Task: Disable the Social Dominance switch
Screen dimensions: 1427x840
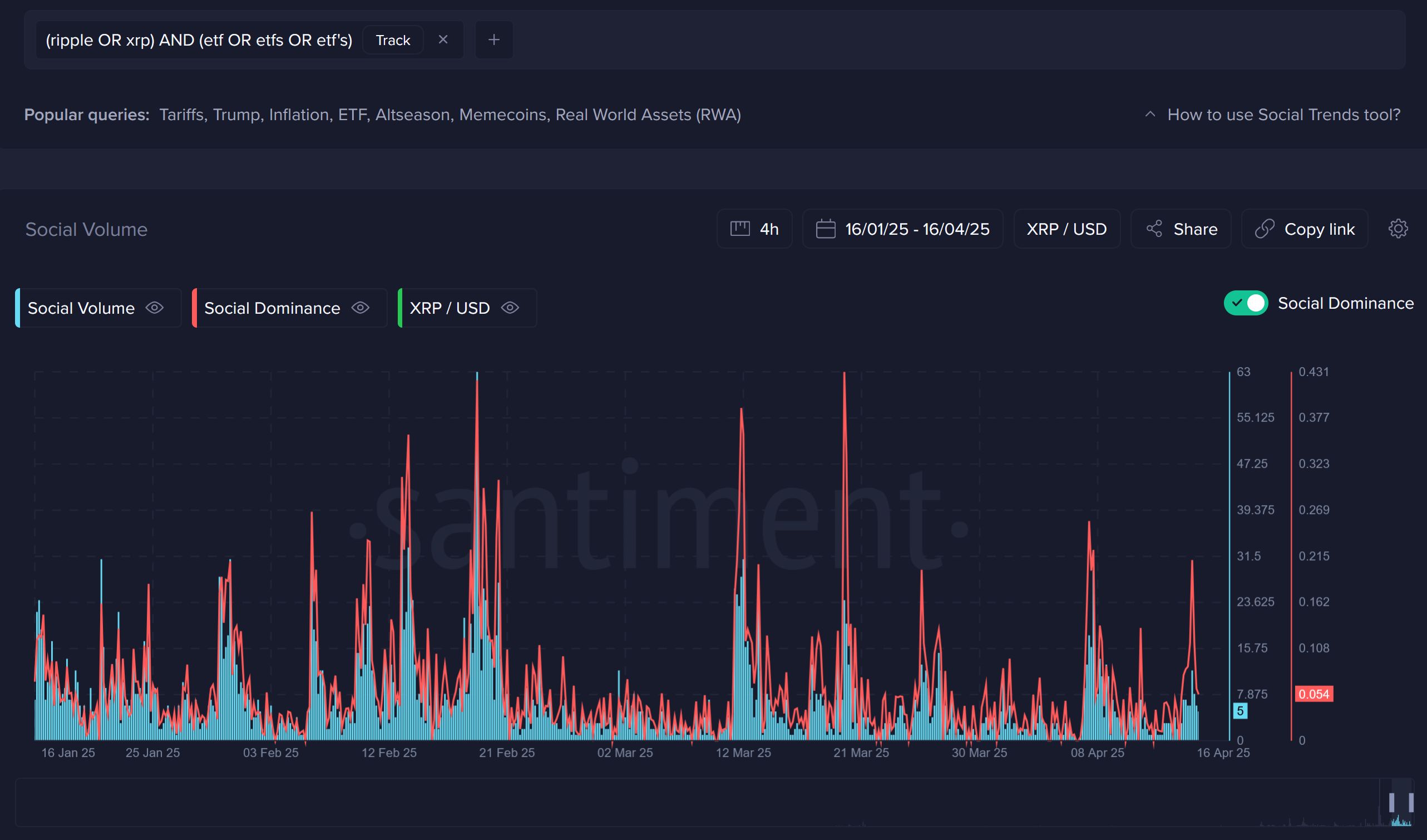Action: pyautogui.click(x=1245, y=303)
